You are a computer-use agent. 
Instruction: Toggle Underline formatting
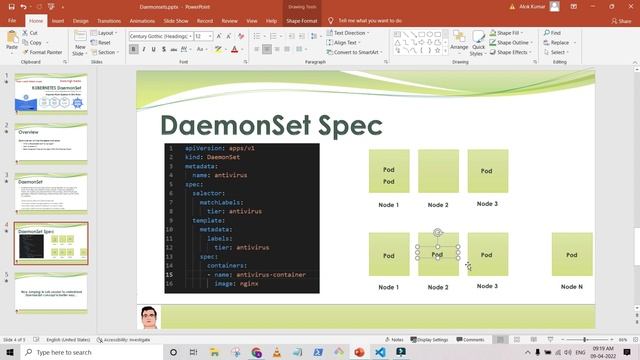[153, 49]
